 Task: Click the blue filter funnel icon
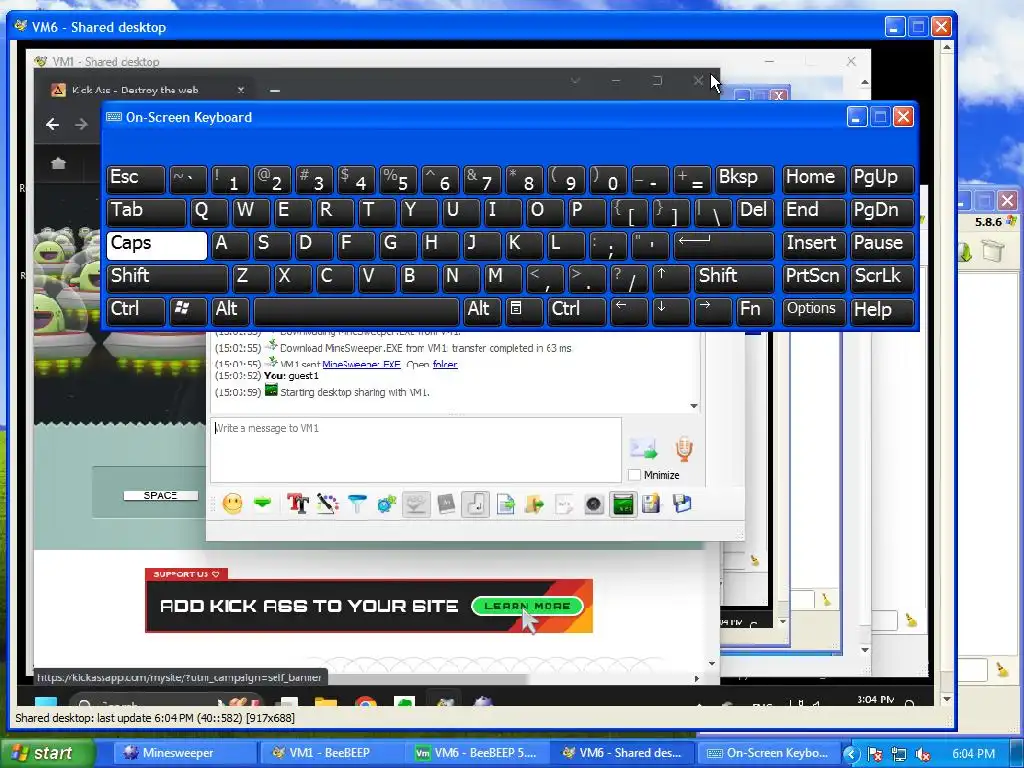pos(357,504)
